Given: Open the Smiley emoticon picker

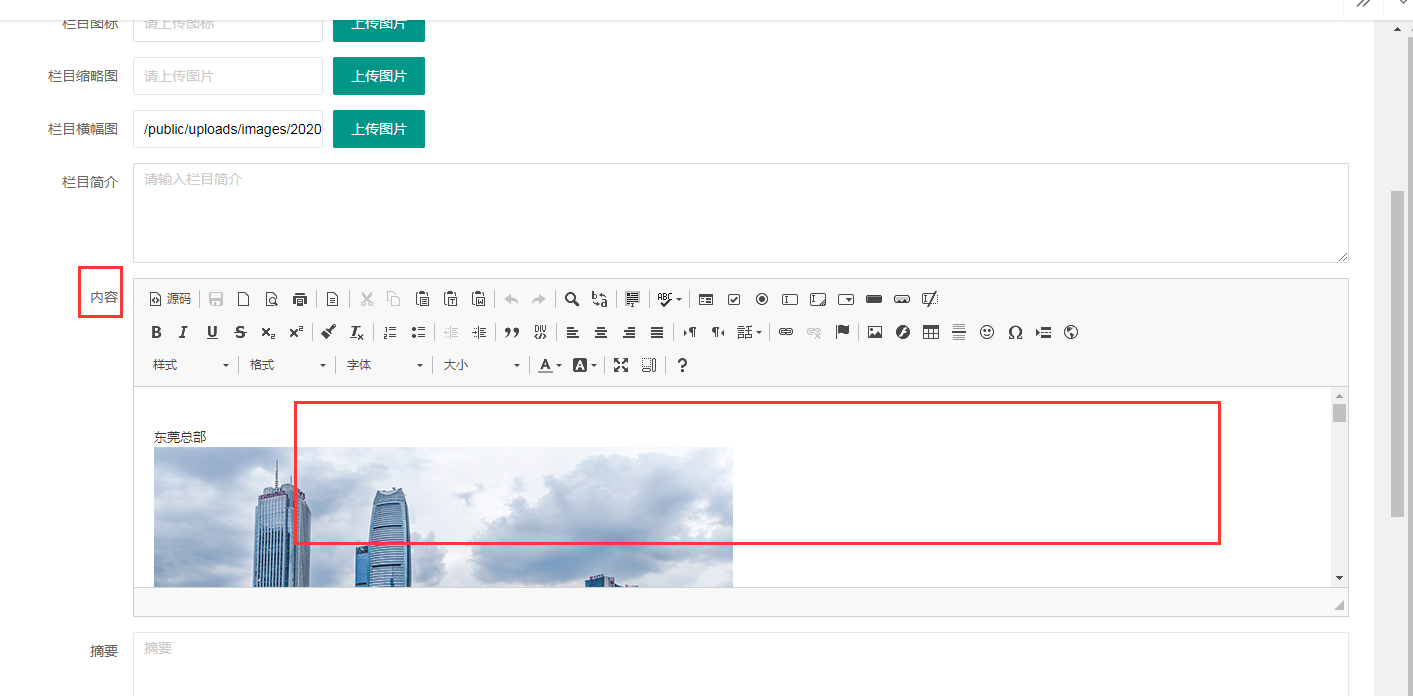Looking at the screenshot, I should 987,332.
